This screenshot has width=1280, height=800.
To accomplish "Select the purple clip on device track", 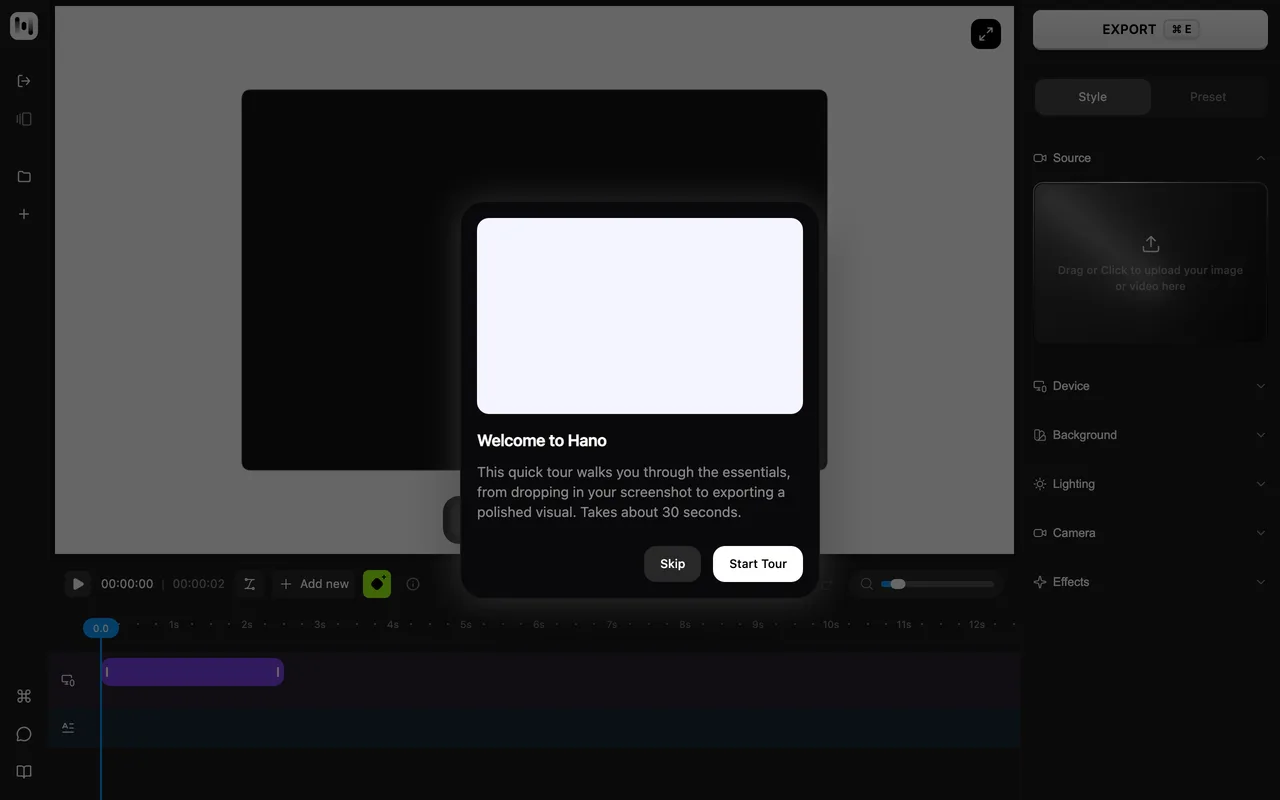I will 192,672.
